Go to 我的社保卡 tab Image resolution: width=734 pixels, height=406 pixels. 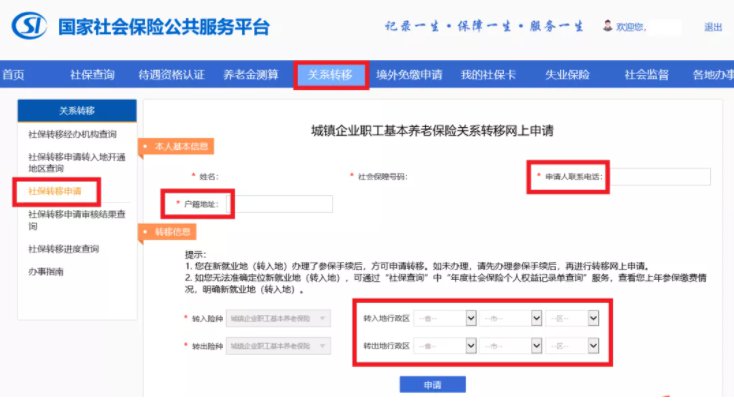point(488,74)
